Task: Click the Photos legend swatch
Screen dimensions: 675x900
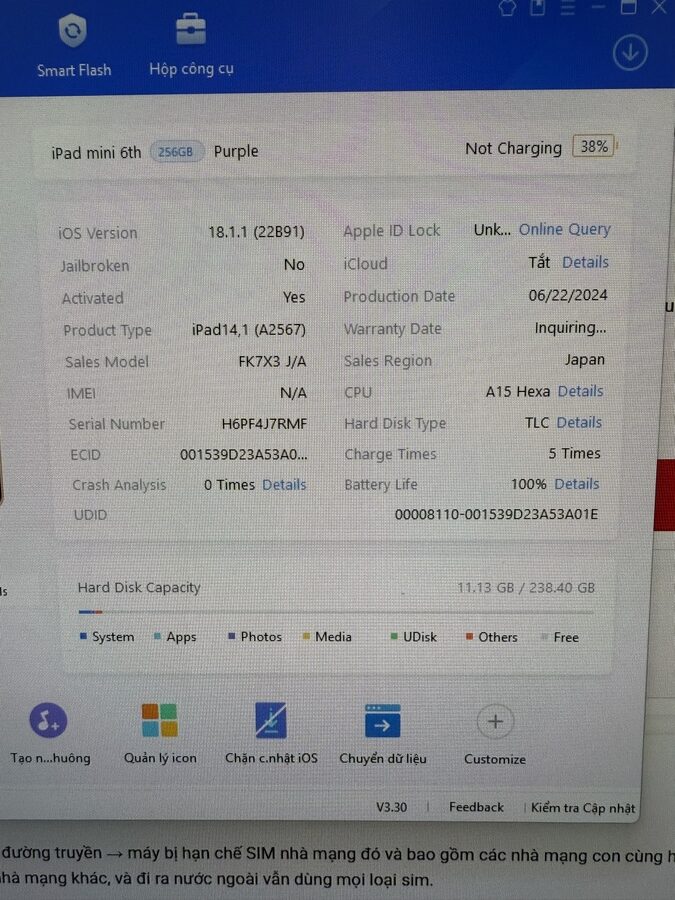Action: coord(232,636)
